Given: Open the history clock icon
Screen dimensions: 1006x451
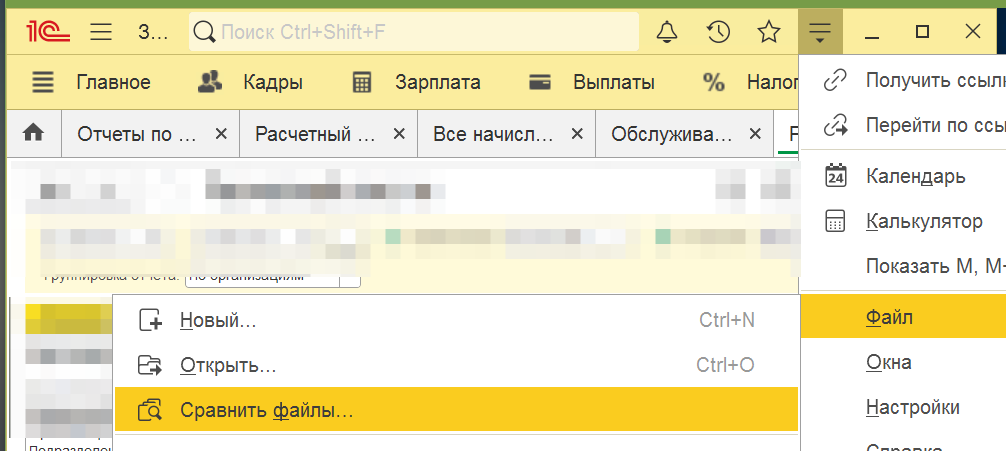Looking at the screenshot, I should click(x=718, y=31).
